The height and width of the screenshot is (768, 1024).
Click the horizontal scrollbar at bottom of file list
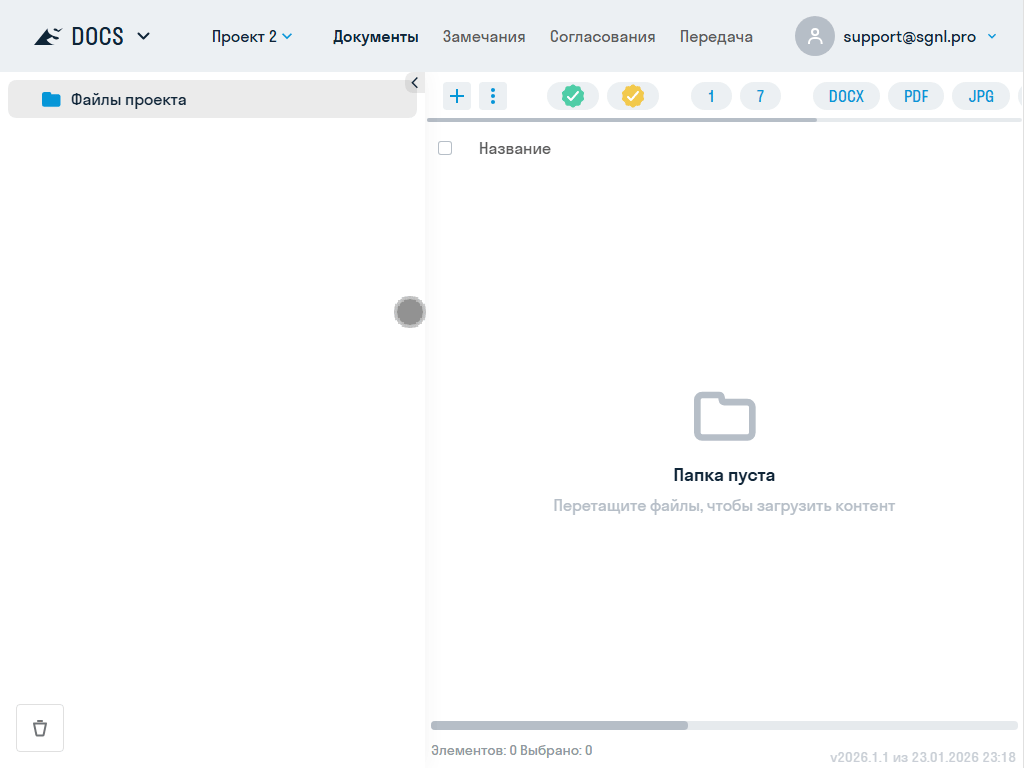pos(560,725)
